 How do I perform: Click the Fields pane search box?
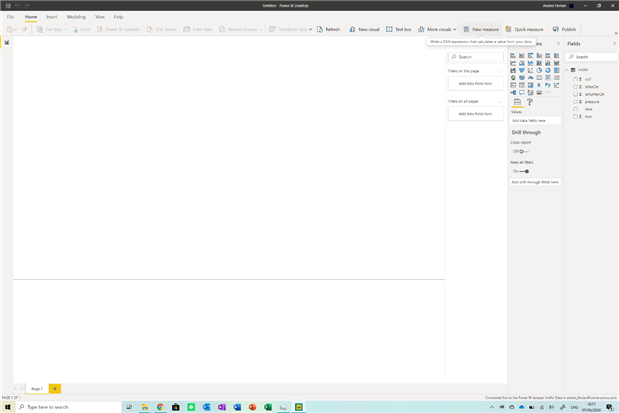pyautogui.click(x=591, y=57)
